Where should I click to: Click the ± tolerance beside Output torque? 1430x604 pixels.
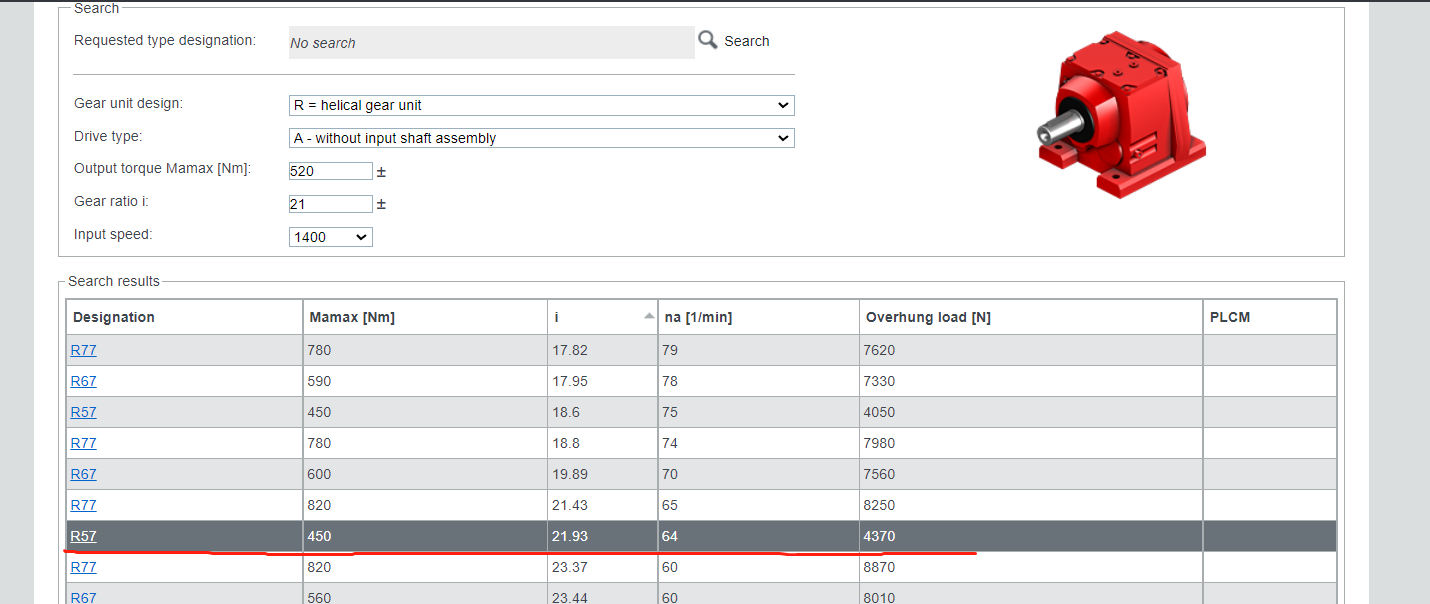click(381, 172)
